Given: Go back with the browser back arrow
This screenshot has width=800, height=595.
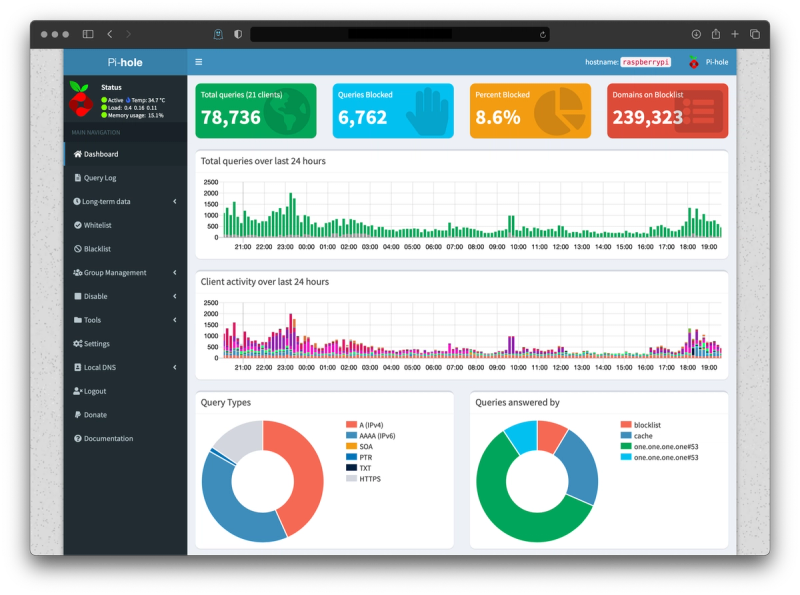Looking at the screenshot, I should click(x=110, y=34).
